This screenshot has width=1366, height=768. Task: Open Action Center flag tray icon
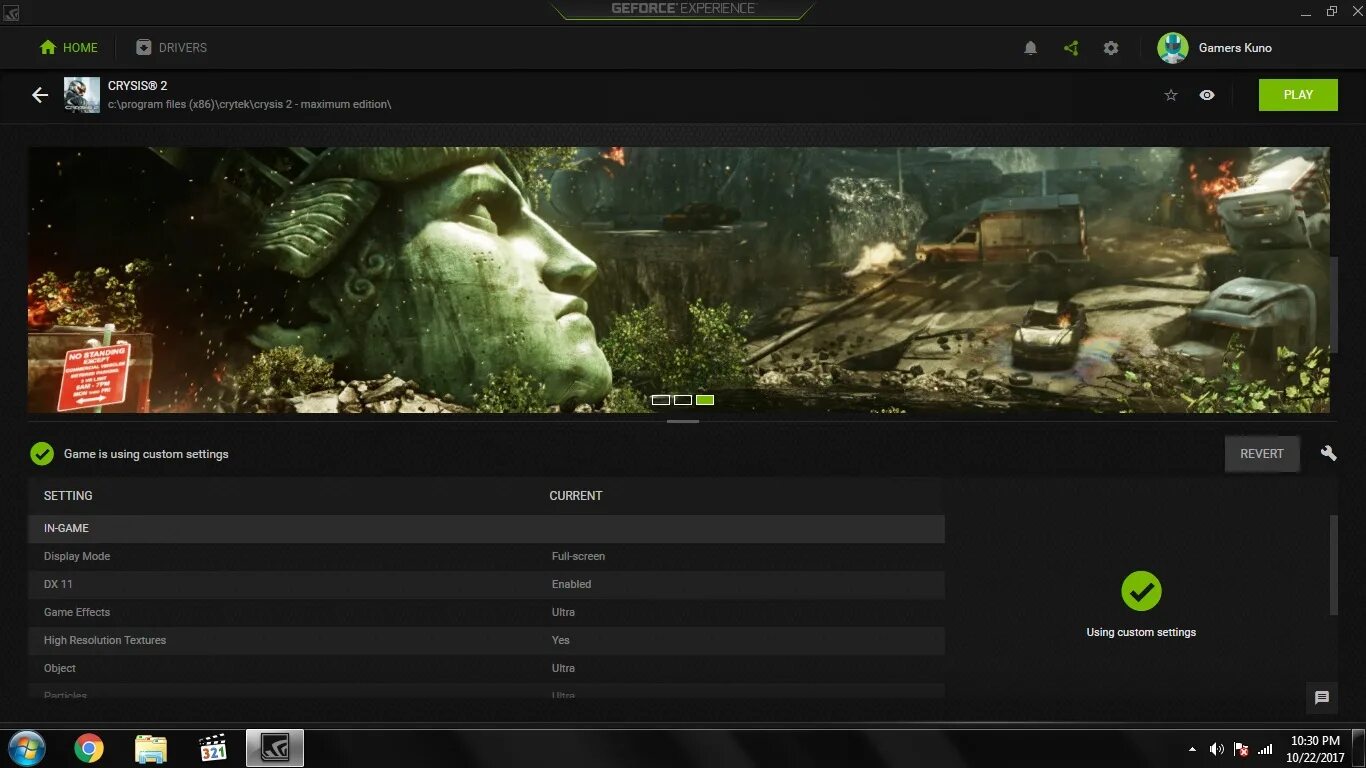[x=1241, y=749]
